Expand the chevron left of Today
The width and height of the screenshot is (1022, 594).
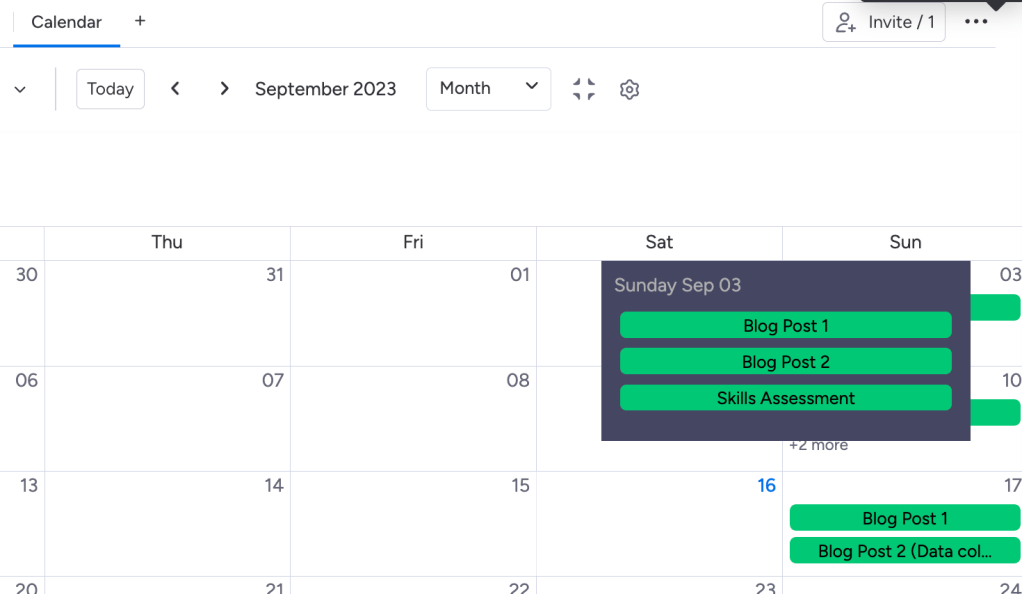point(20,90)
